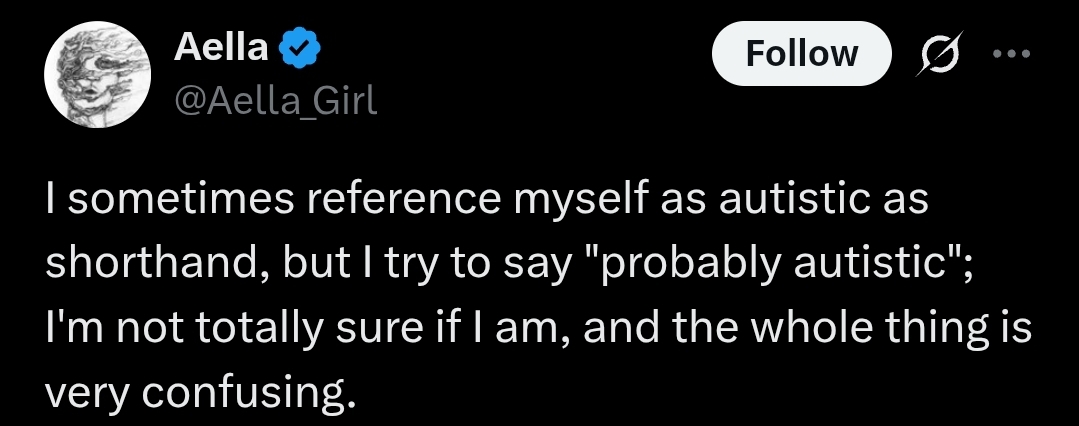Open the three-dot more options menu

1012,53
